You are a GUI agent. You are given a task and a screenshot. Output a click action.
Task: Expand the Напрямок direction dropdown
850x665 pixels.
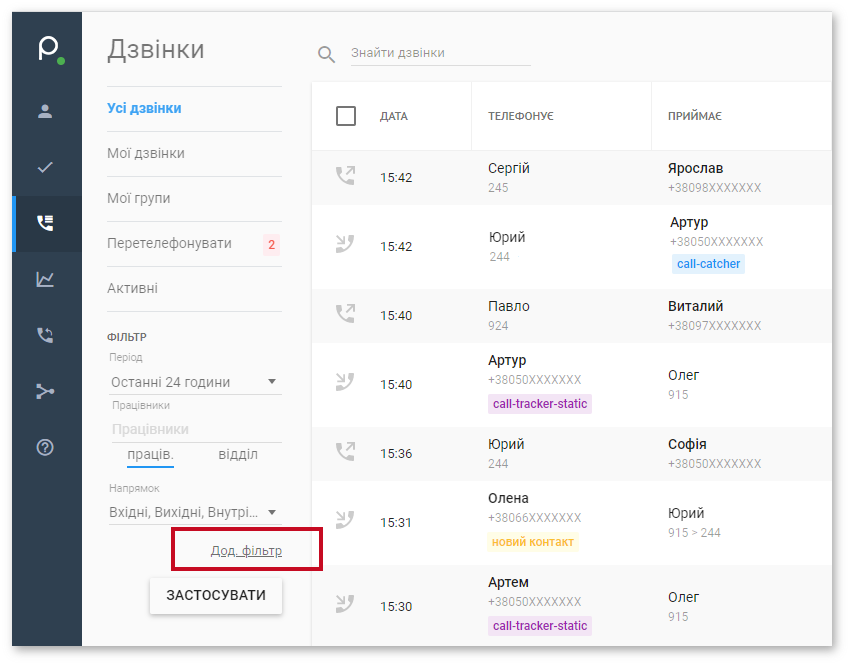point(195,512)
